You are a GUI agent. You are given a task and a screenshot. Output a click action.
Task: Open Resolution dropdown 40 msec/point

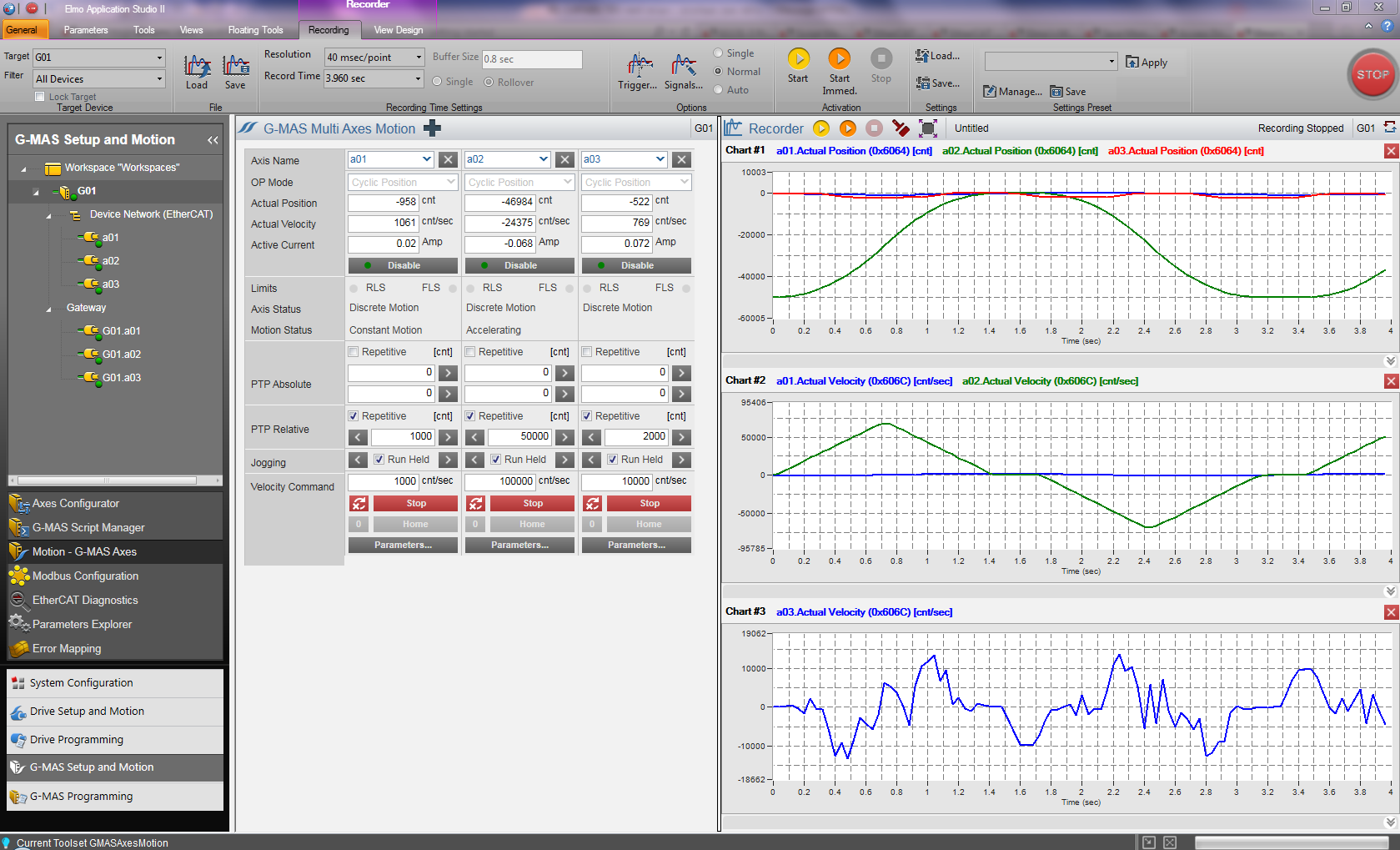click(x=374, y=58)
